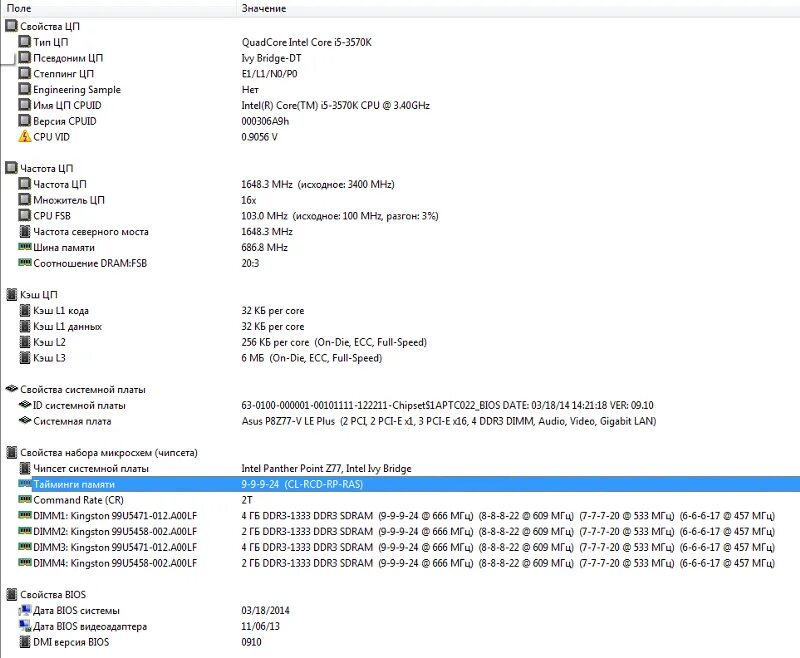
Task: Click the icon next to Степпинг ЦП
Action: click(x=24, y=73)
